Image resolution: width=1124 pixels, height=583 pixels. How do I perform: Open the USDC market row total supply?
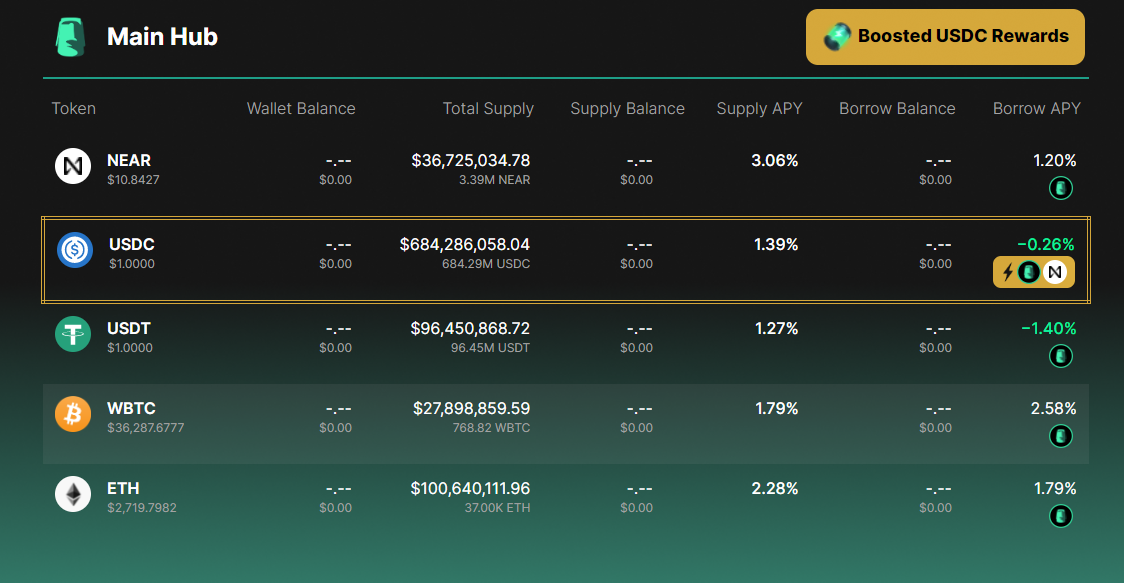coord(465,245)
